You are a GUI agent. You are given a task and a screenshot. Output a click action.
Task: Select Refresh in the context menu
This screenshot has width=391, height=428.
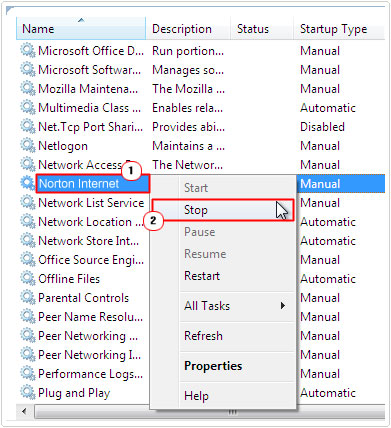coord(203,336)
